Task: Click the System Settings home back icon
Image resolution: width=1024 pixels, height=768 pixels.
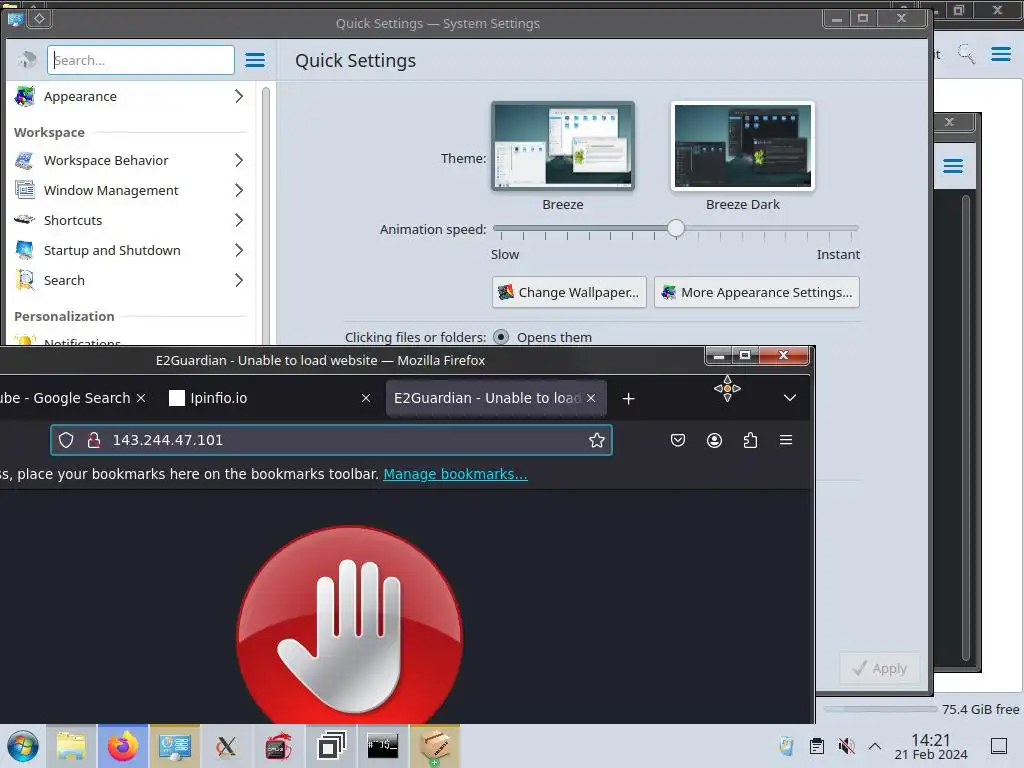Action: [27, 60]
